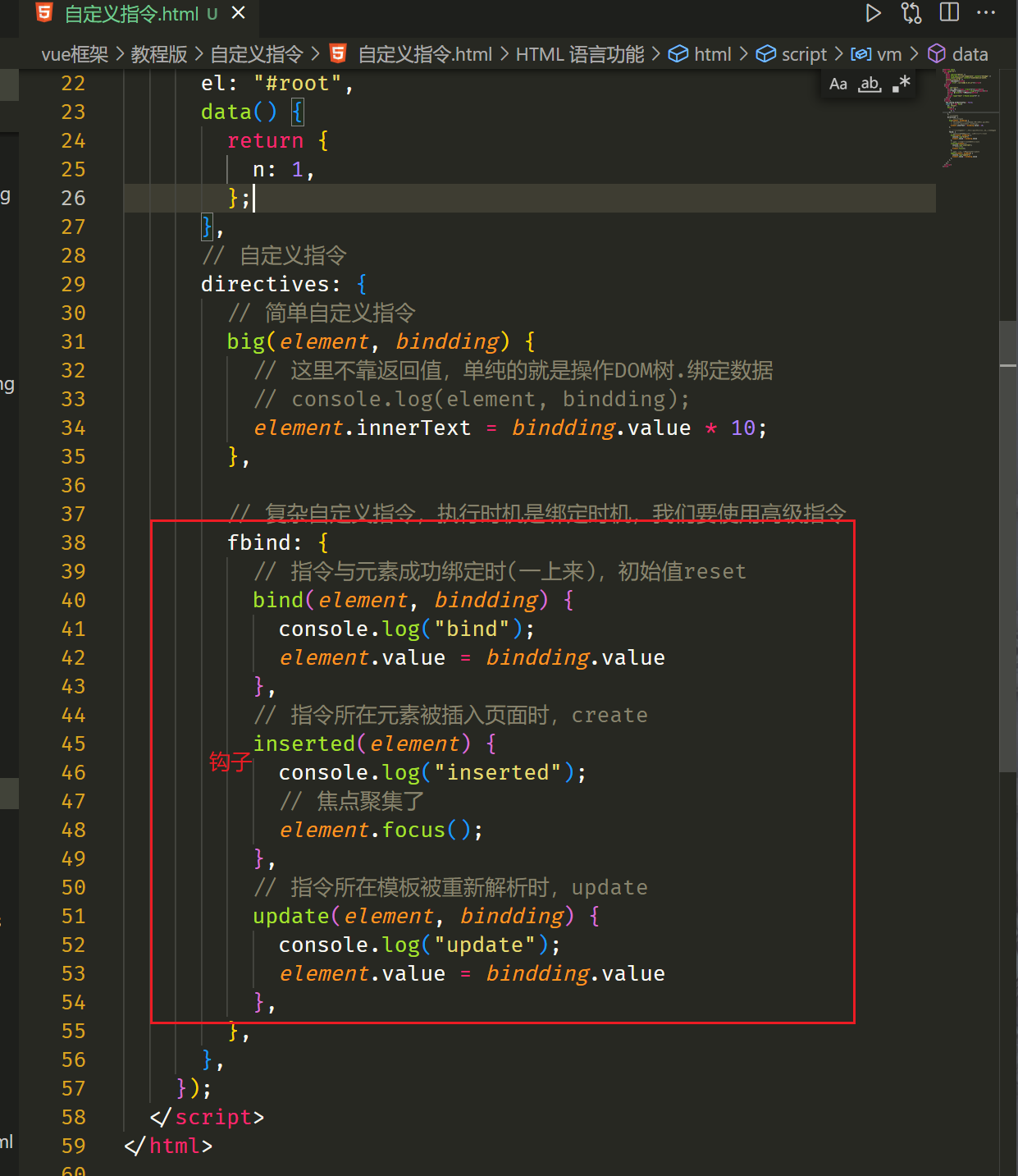The height and width of the screenshot is (1176, 1018).
Task: Click the 'update' hook function name
Action: [x=291, y=916]
